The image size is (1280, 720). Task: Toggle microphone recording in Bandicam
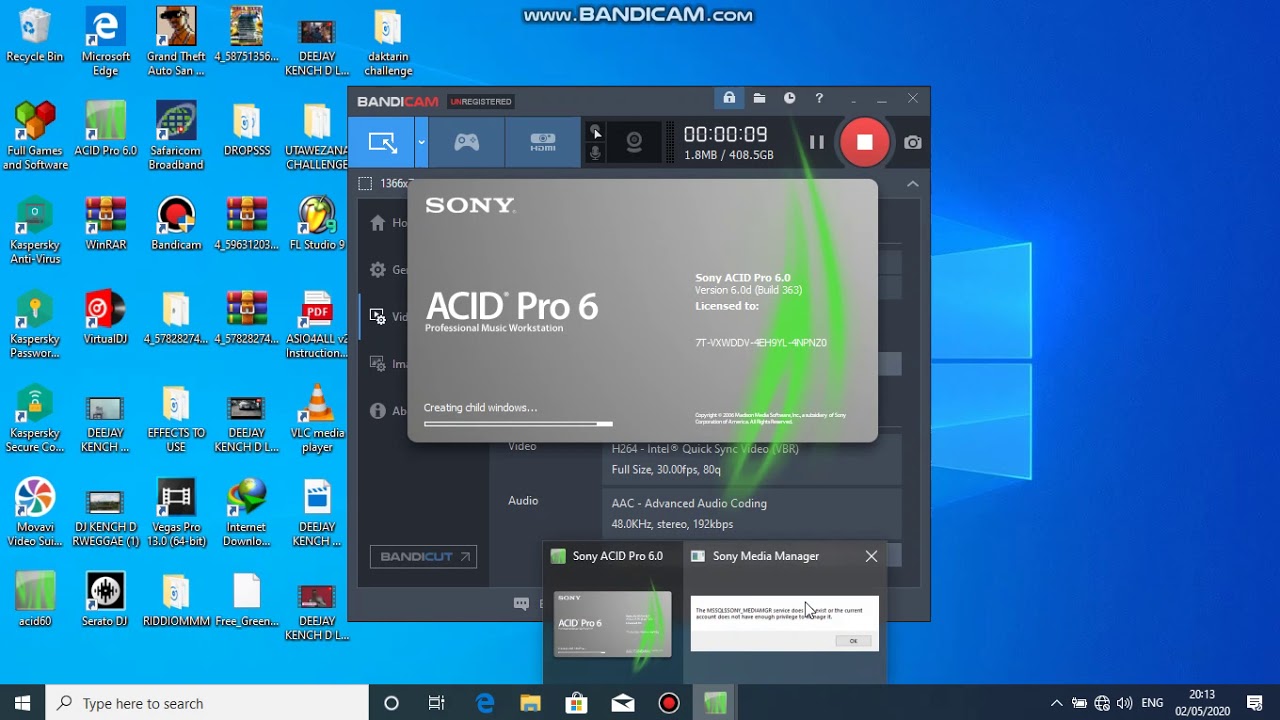[596, 153]
